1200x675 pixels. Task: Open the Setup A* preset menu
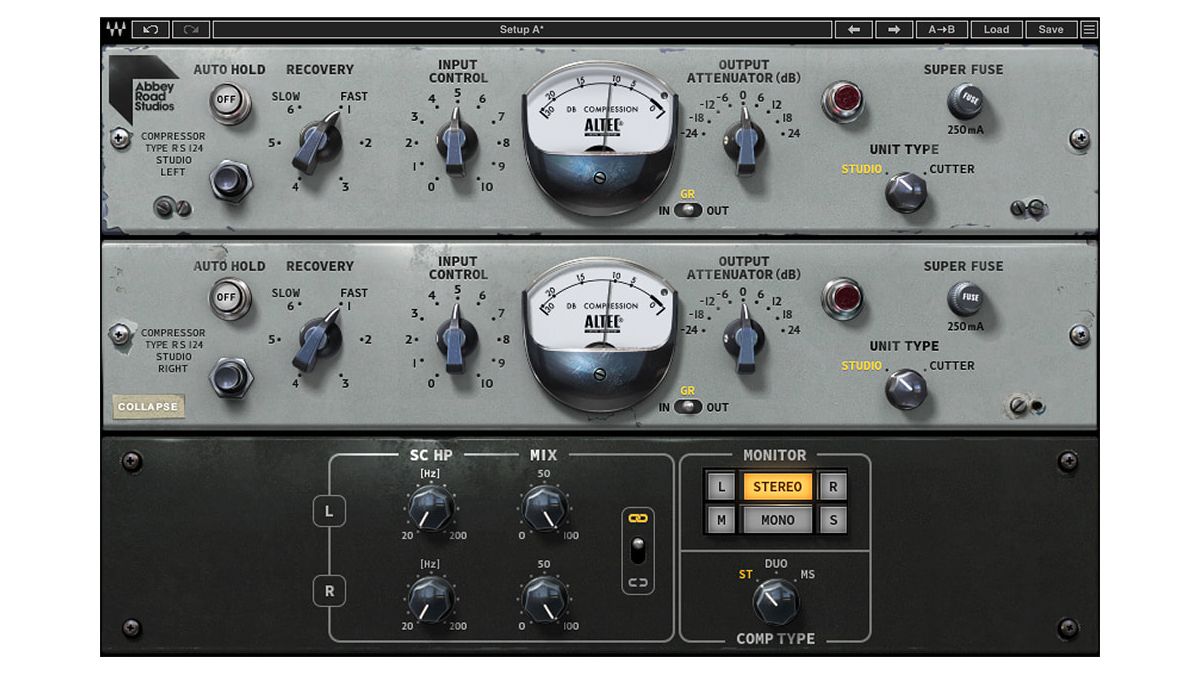click(x=520, y=29)
